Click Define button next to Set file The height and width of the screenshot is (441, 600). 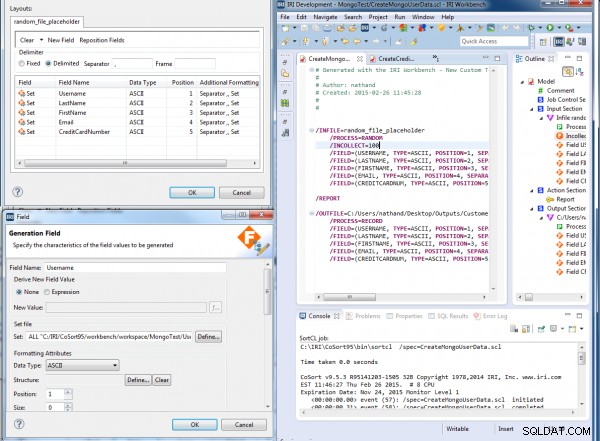click(209, 337)
